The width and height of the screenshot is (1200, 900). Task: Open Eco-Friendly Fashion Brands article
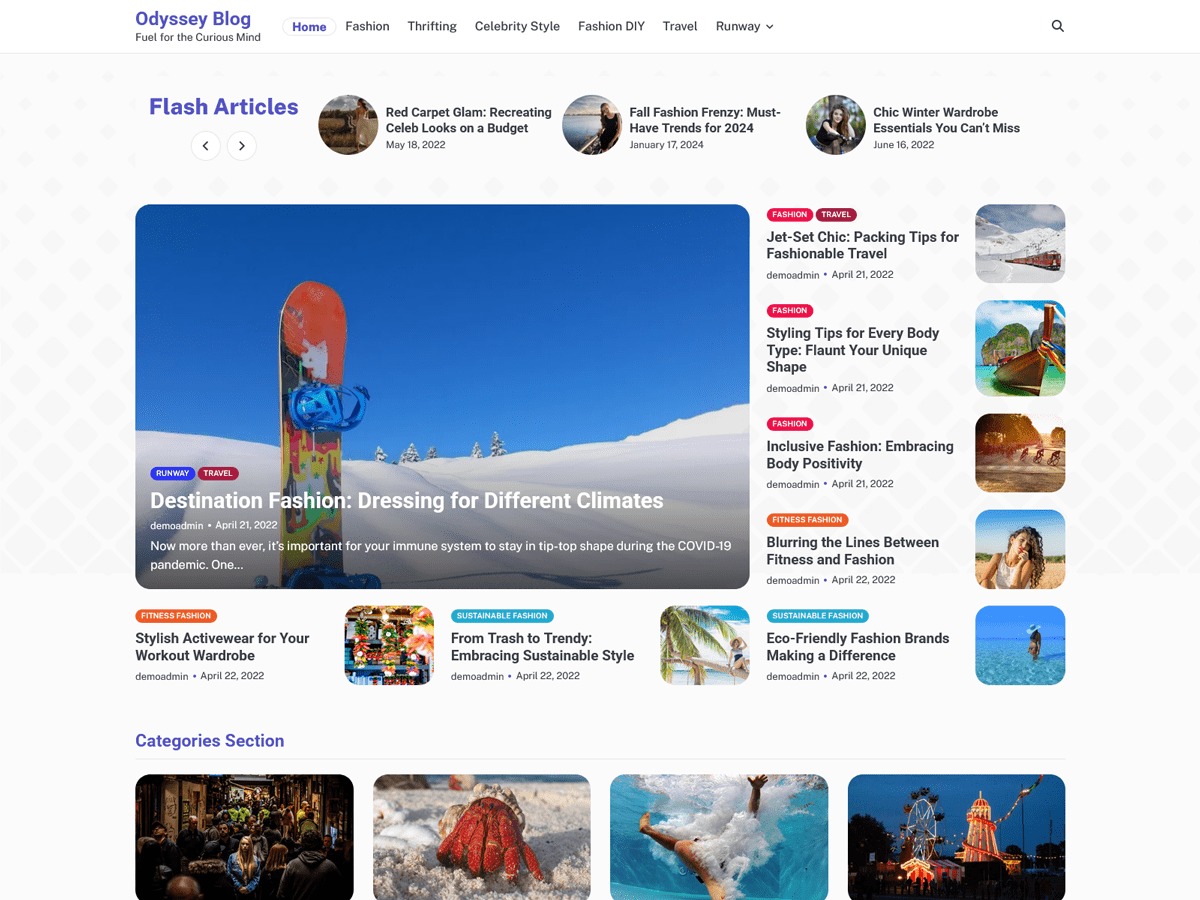pos(858,646)
